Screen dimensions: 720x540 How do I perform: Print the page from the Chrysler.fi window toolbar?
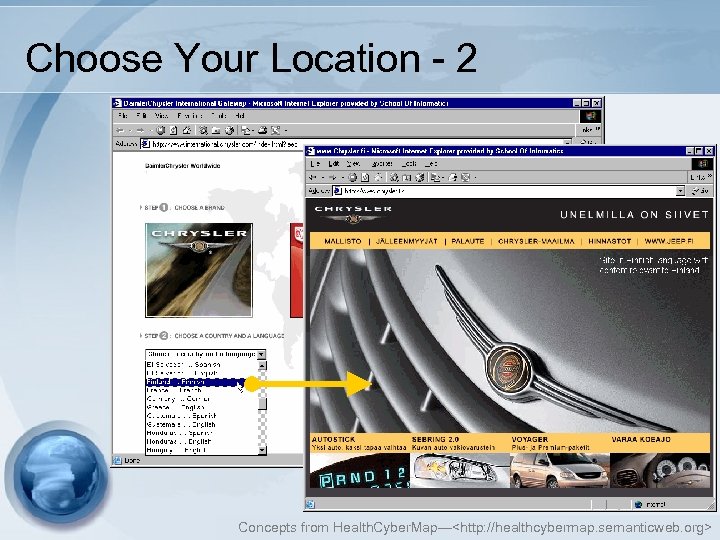coord(453,177)
